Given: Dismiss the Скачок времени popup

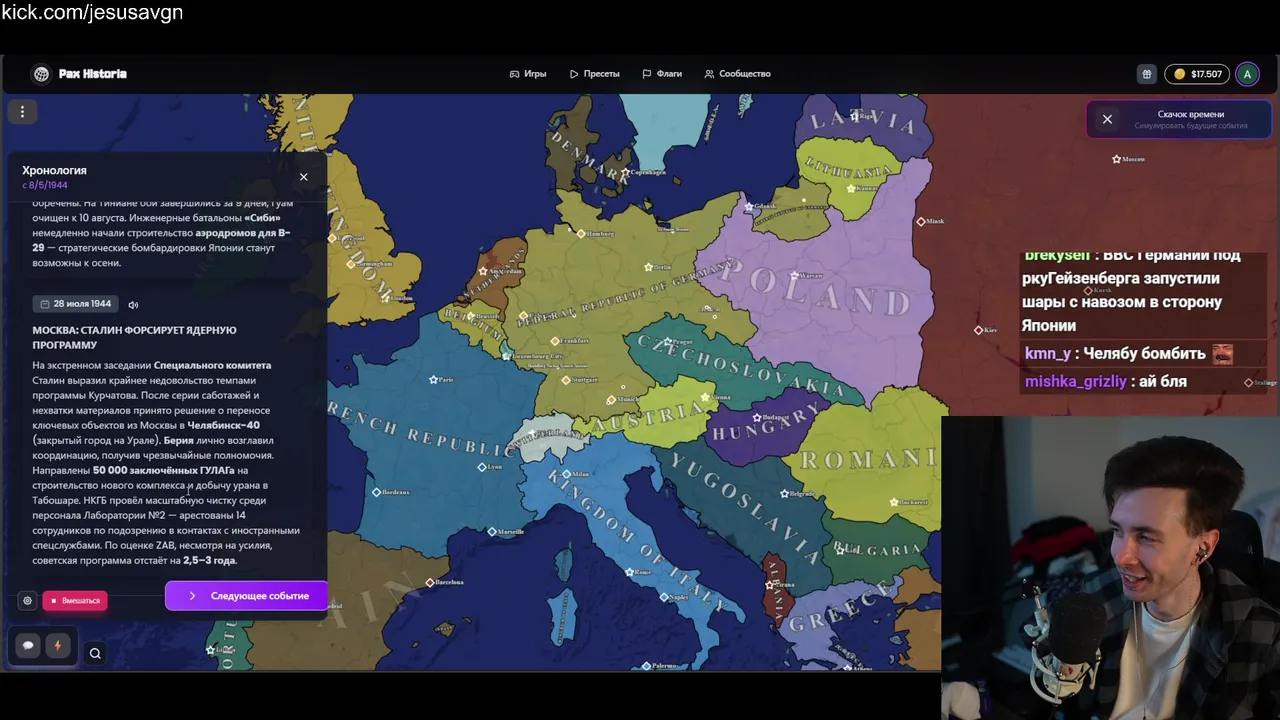Looking at the screenshot, I should coord(1107,119).
